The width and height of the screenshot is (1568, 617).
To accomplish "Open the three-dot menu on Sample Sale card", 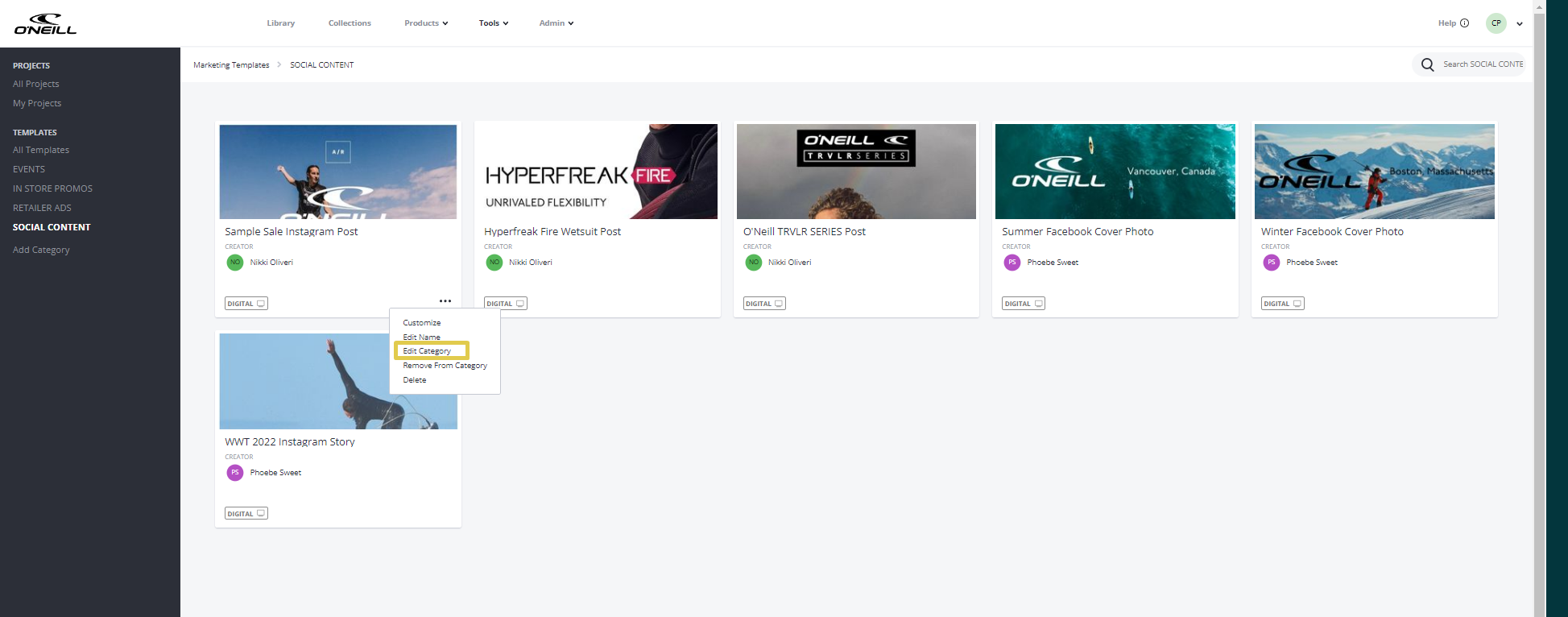I will (445, 301).
